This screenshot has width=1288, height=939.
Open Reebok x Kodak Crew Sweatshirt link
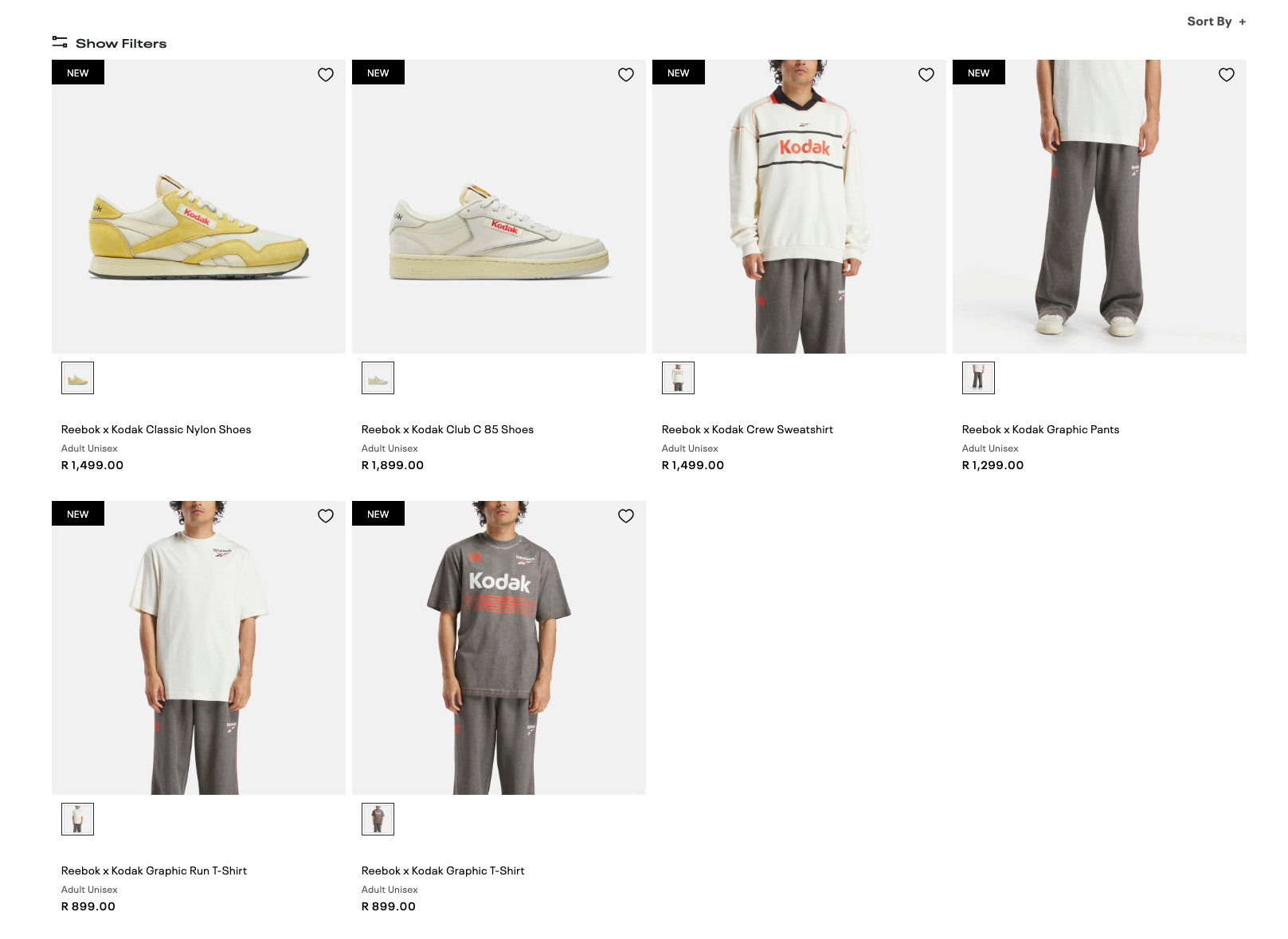pyautogui.click(x=747, y=429)
